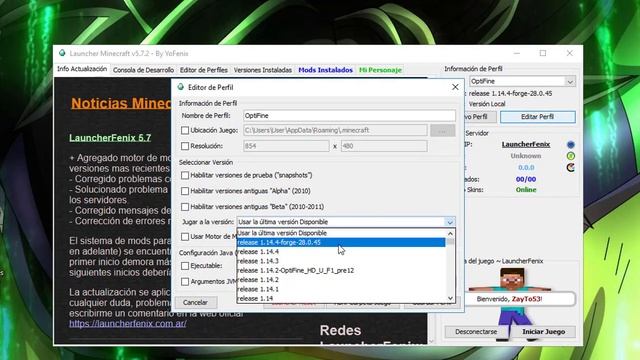Select release 1.14.3 in version list
Screen dimensions: 640x360
pyautogui.click(x=341, y=261)
